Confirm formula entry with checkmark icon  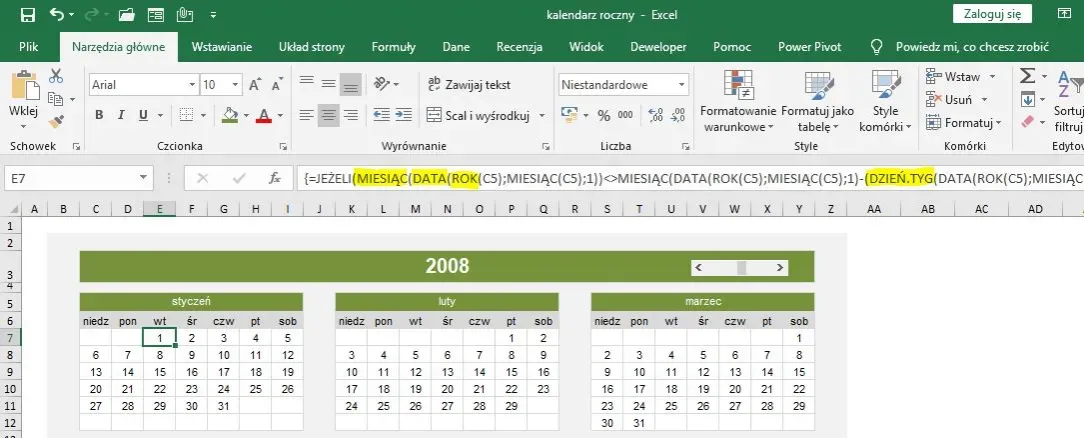(x=239, y=178)
